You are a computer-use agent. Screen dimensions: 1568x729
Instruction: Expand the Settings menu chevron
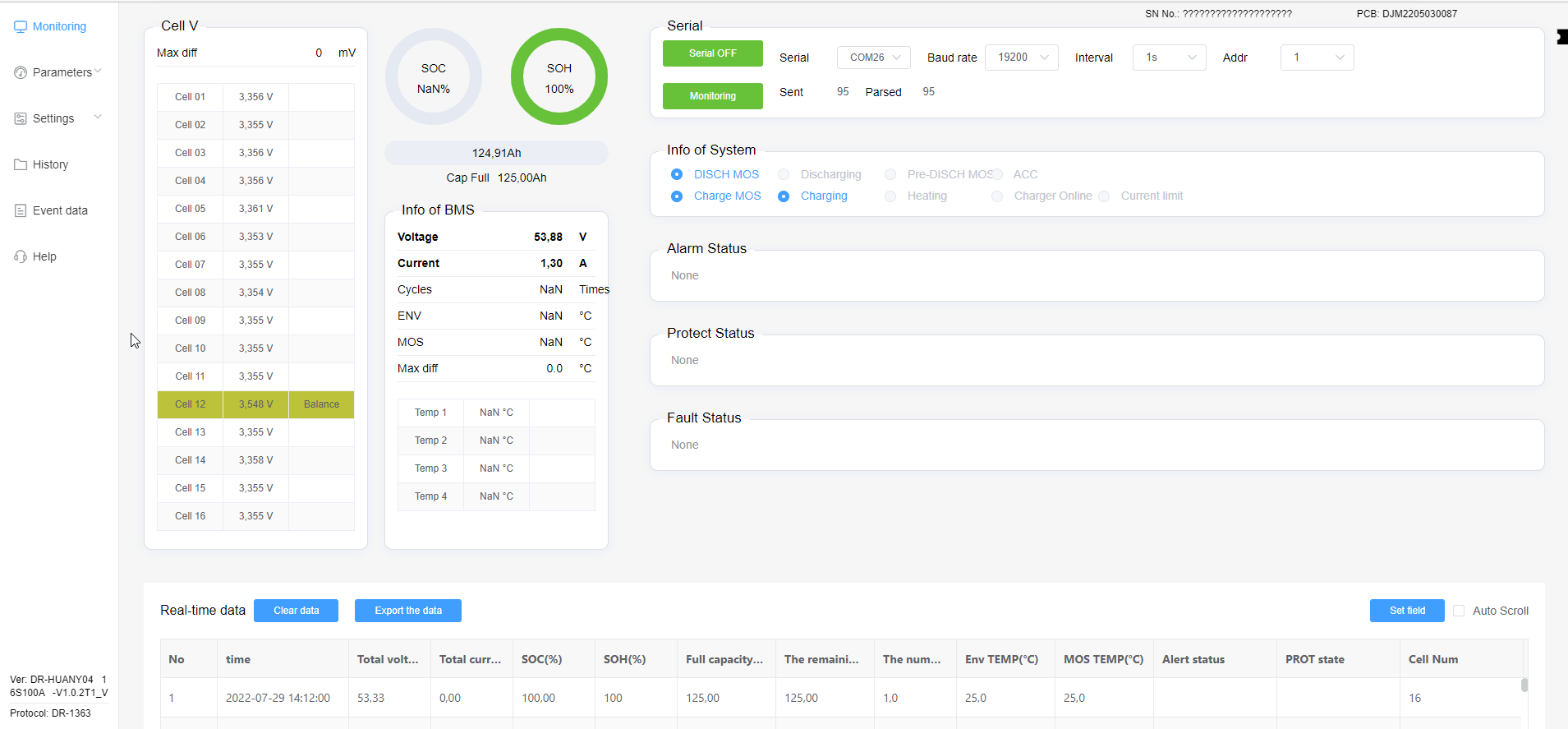click(x=99, y=118)
